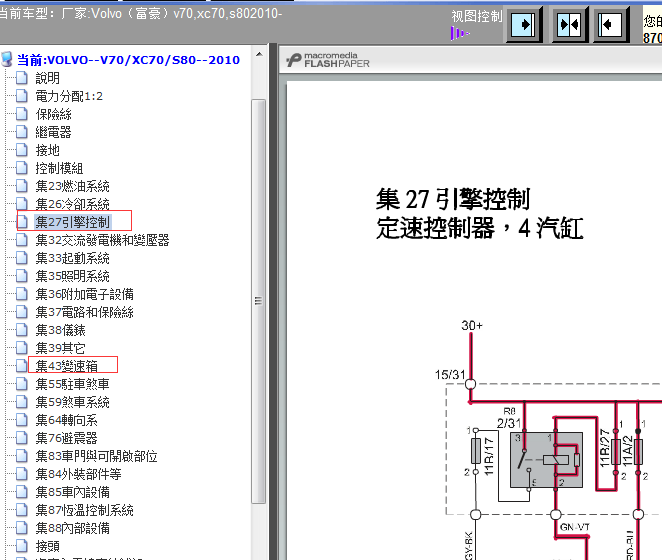Click the 15/31 connector label
Screen dimensions: 662x560
click(450, 375)
